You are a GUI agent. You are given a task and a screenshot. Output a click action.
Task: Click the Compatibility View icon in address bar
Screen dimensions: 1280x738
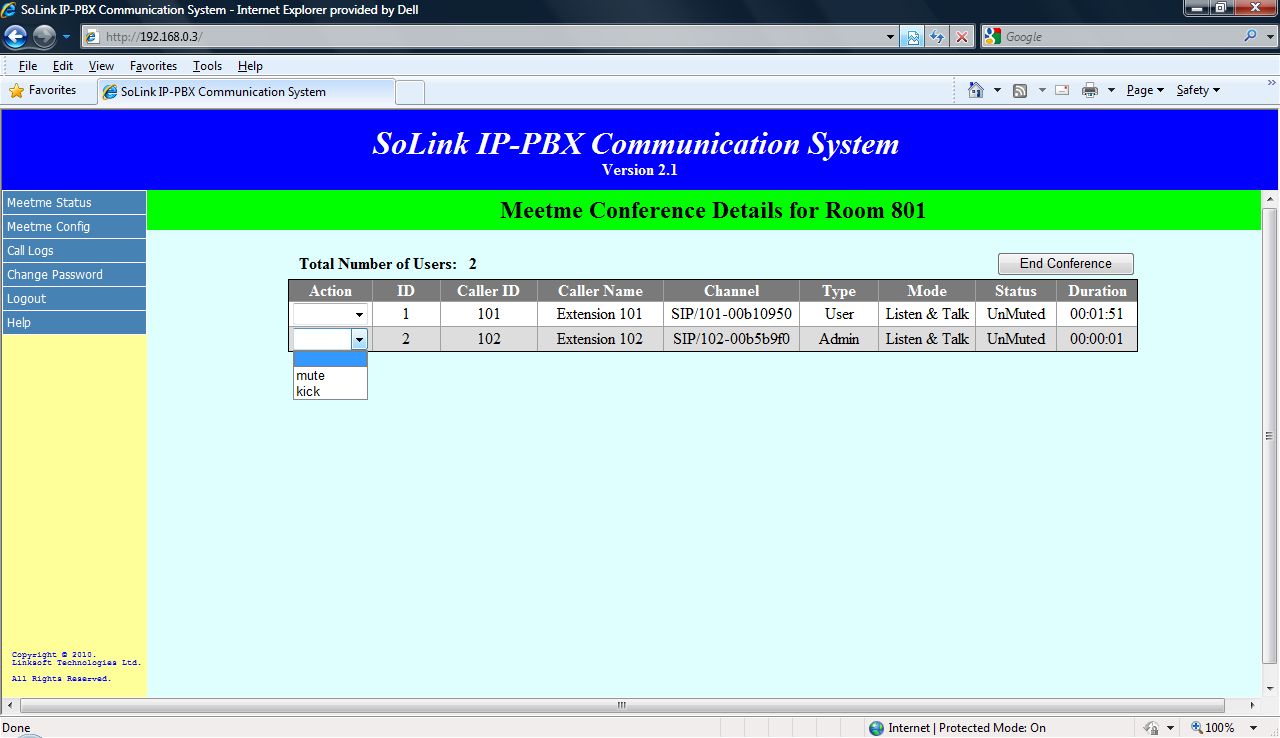(x=913, y=37)
